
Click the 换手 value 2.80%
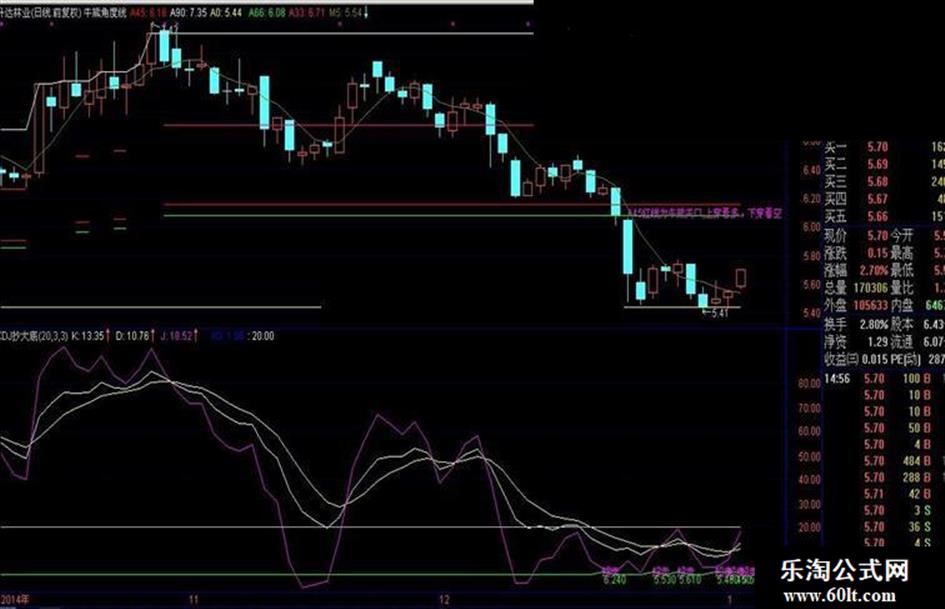coord(873,324)
